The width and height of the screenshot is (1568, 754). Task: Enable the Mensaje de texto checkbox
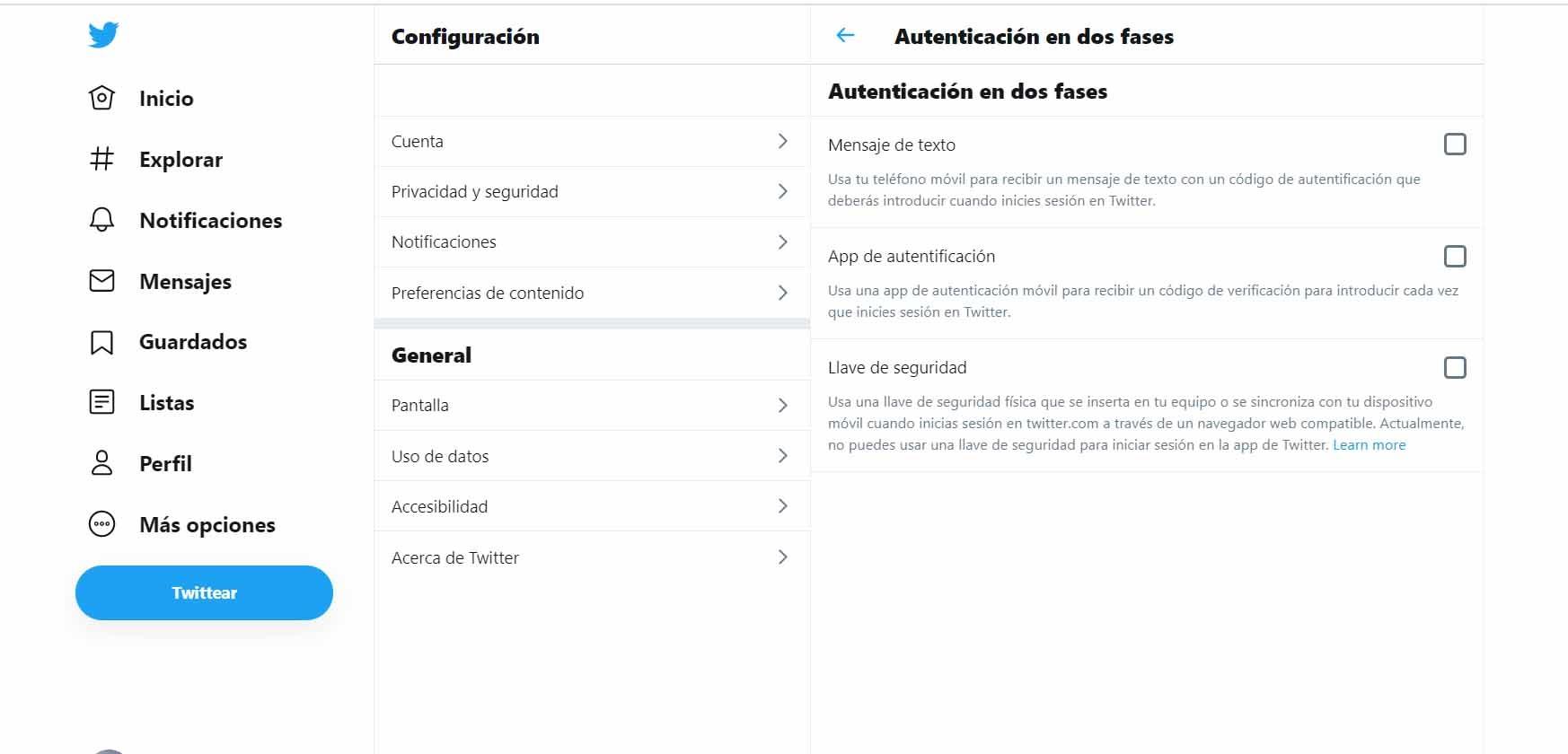pyautogui.click(x=1455, y=145)
